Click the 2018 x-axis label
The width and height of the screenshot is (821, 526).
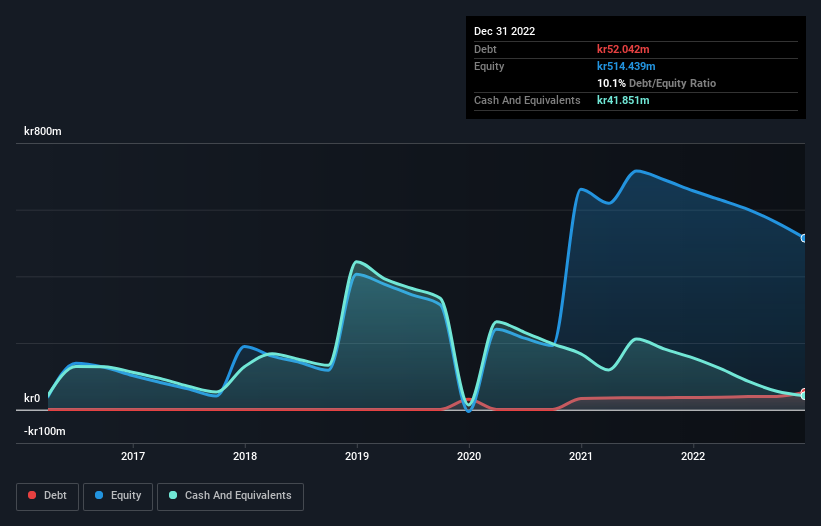tap(245, 456)
